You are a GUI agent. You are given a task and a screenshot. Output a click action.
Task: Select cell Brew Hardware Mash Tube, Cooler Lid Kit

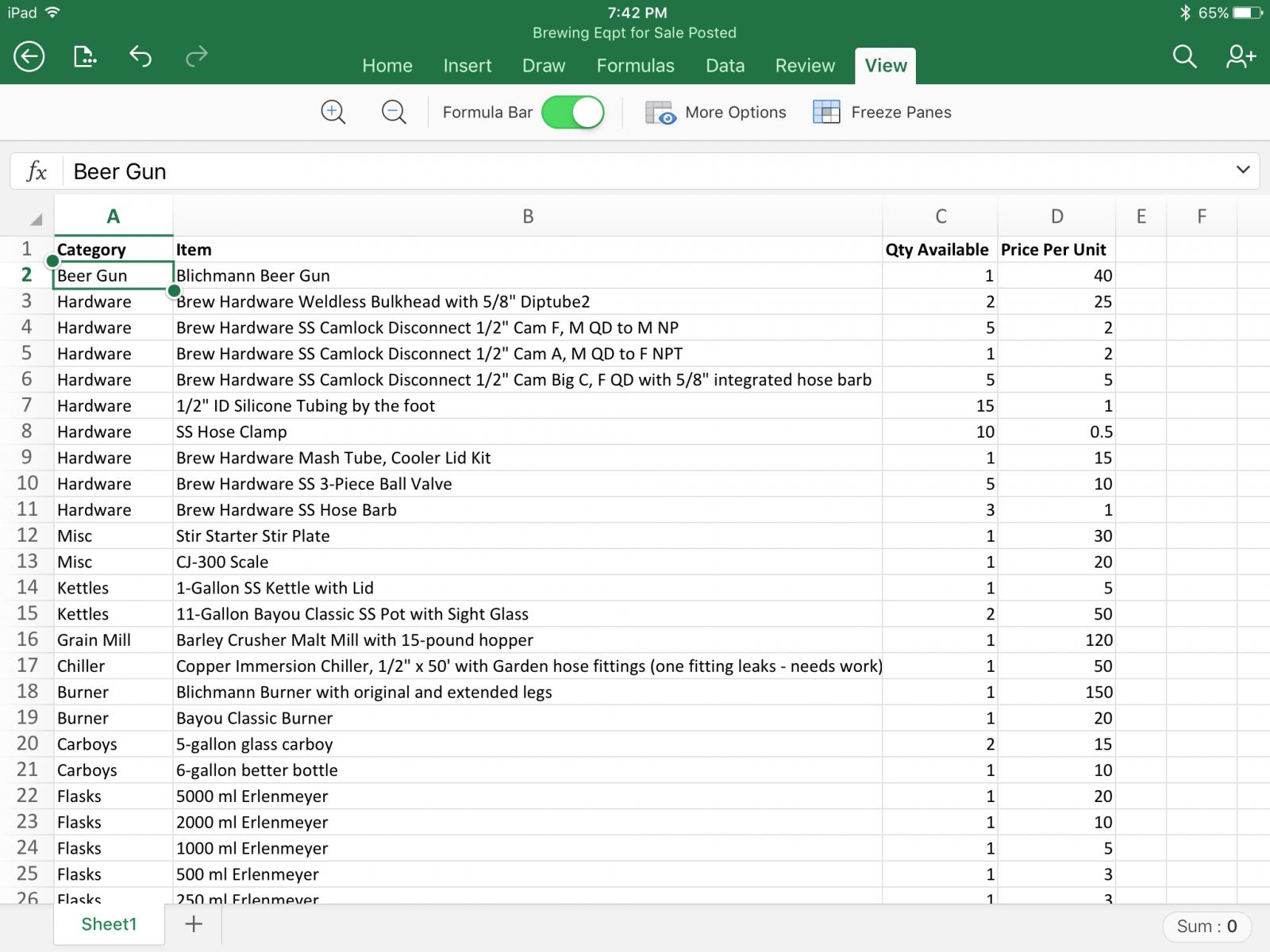pyautogui.click(x=528, y=458)
